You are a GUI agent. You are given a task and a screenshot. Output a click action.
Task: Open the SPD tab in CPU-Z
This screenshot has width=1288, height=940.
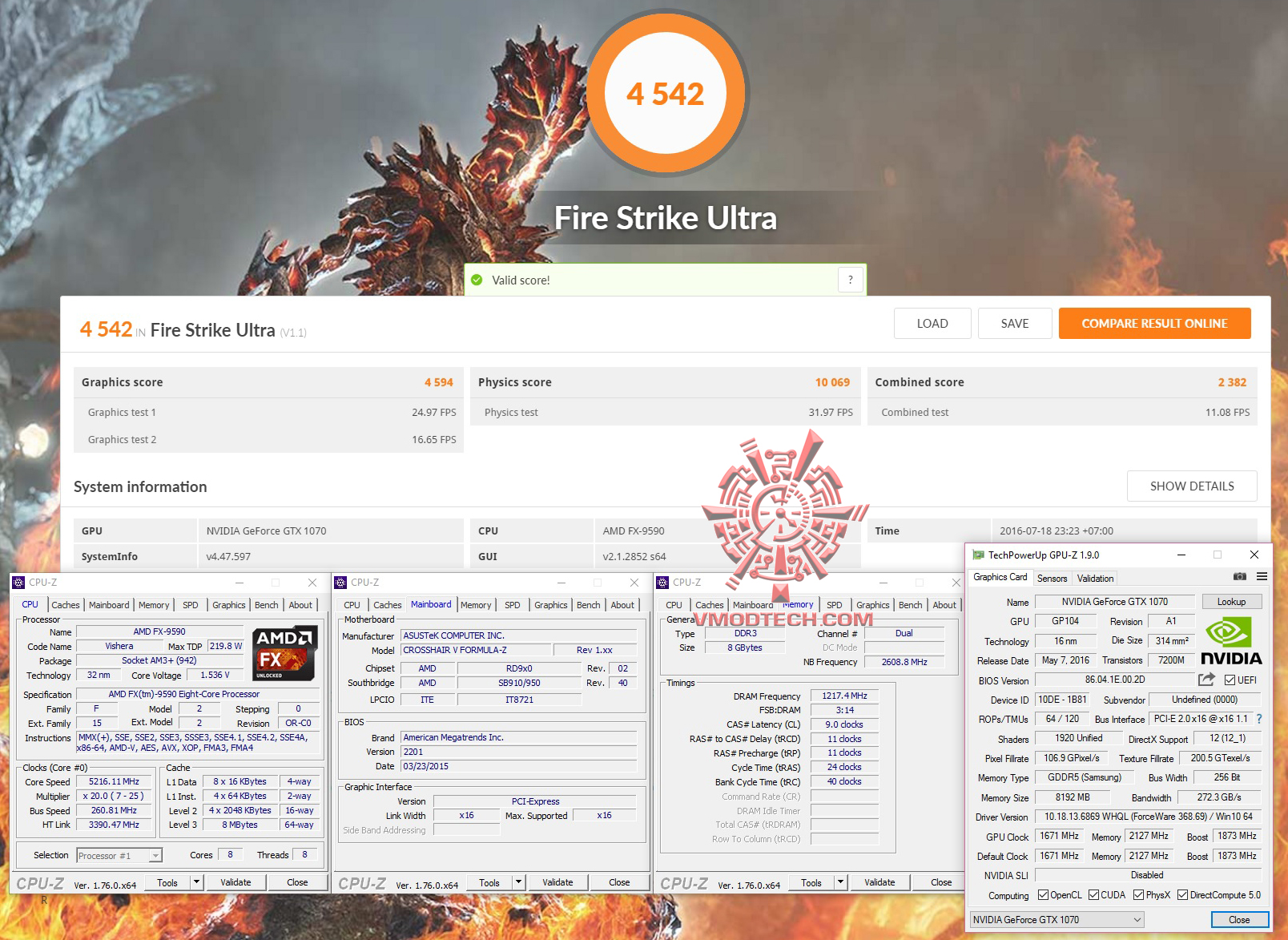191,604
